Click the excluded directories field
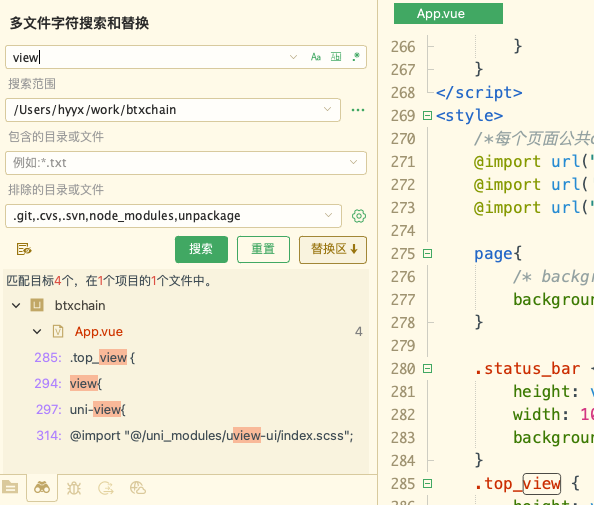 point(173,216)
